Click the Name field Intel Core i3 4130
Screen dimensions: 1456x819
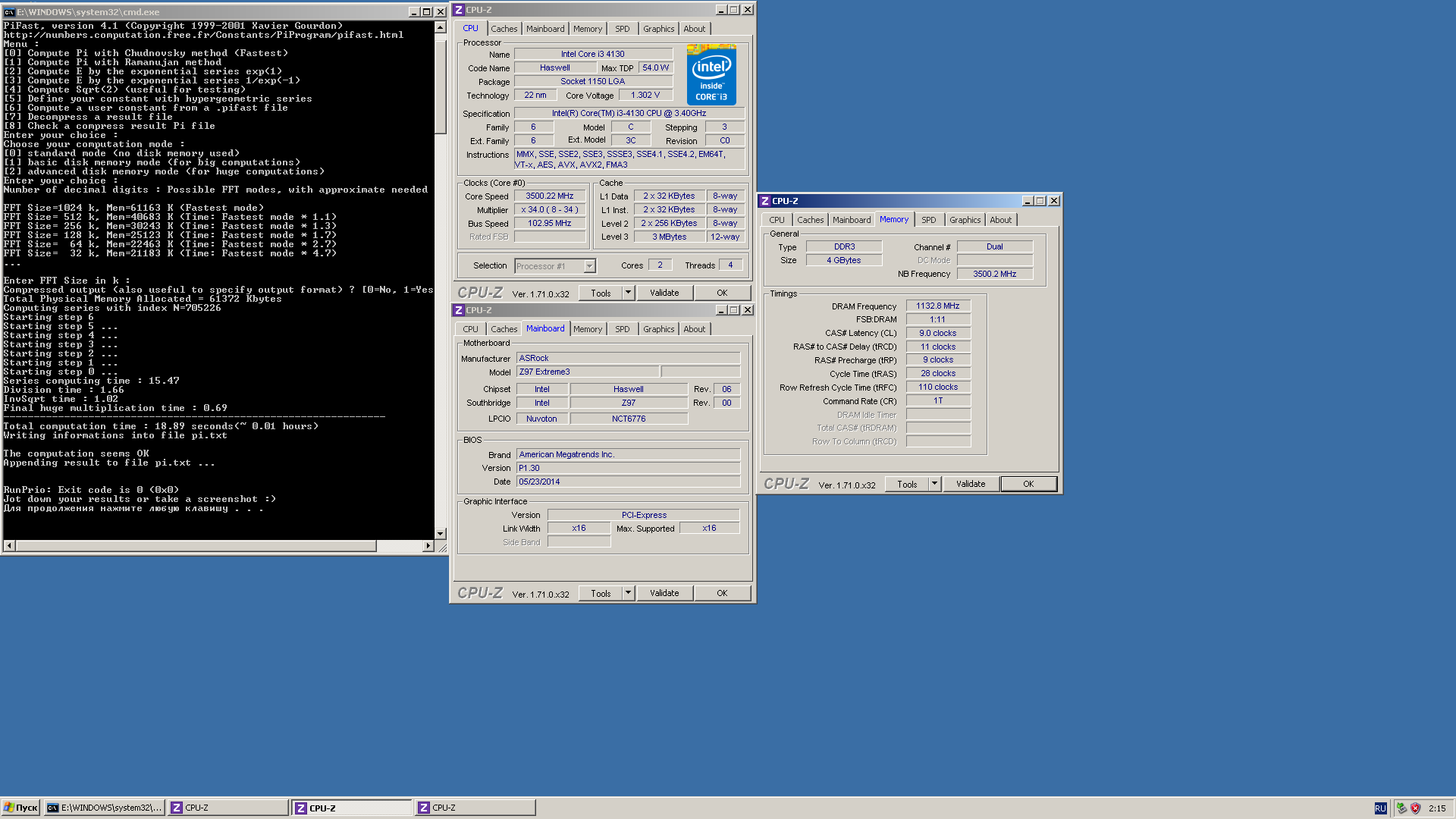click(x=593, y=54)
